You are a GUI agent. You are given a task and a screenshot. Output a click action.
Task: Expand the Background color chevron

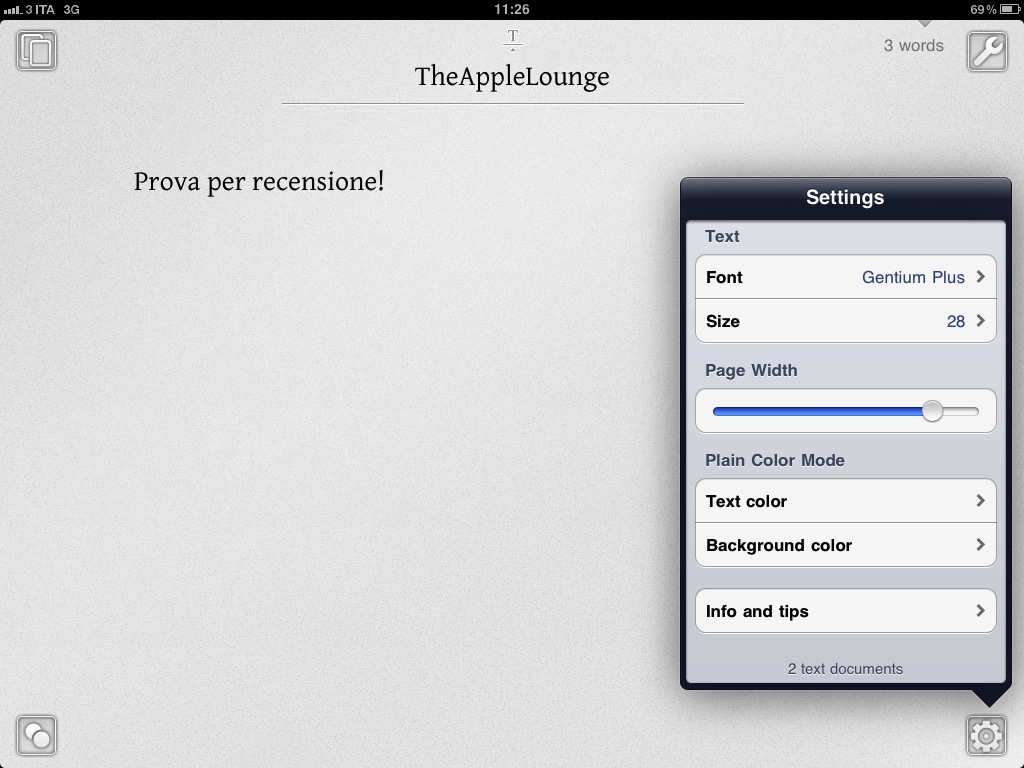click(x=980, y=545)
